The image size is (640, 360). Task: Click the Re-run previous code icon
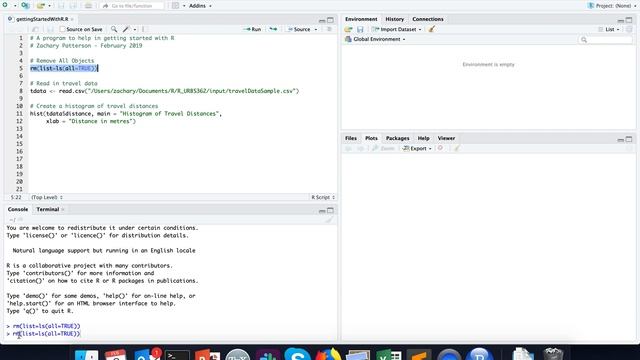(273, 29)
